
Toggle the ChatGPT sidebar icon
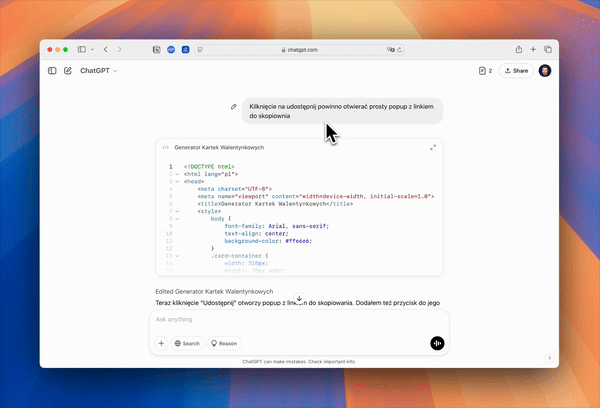[x=52, y=71]
